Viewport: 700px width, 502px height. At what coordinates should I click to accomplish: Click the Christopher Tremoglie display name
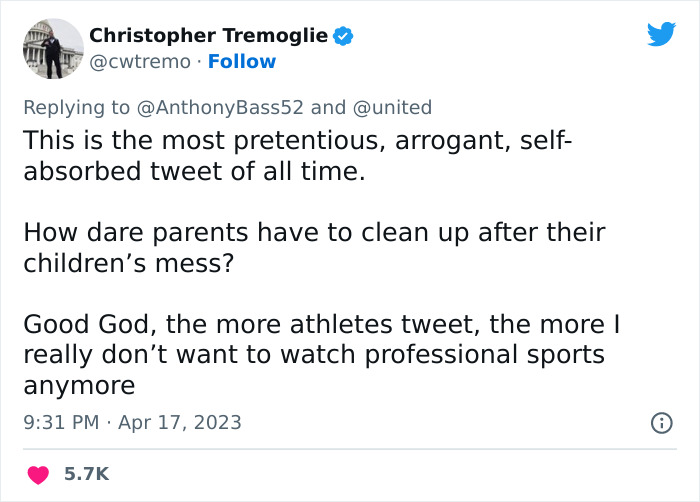point(208,36)
